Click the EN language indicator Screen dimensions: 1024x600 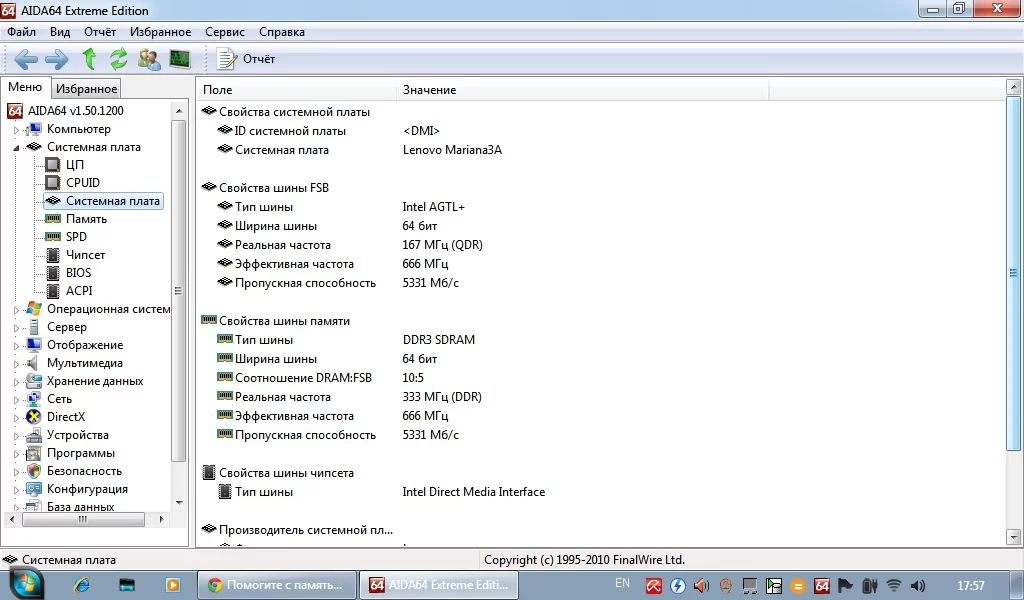[x=622, y=583]
